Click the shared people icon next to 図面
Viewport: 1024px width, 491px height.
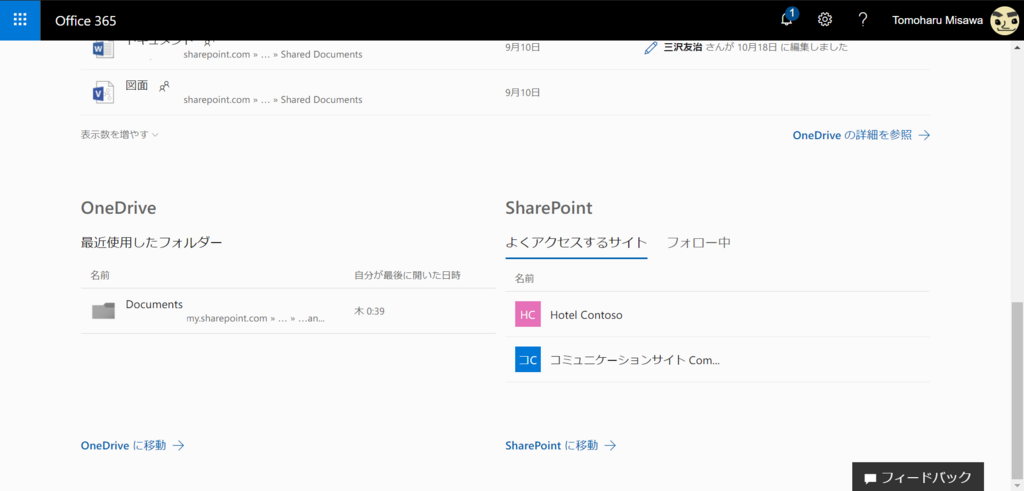click(x=165, y=86)
